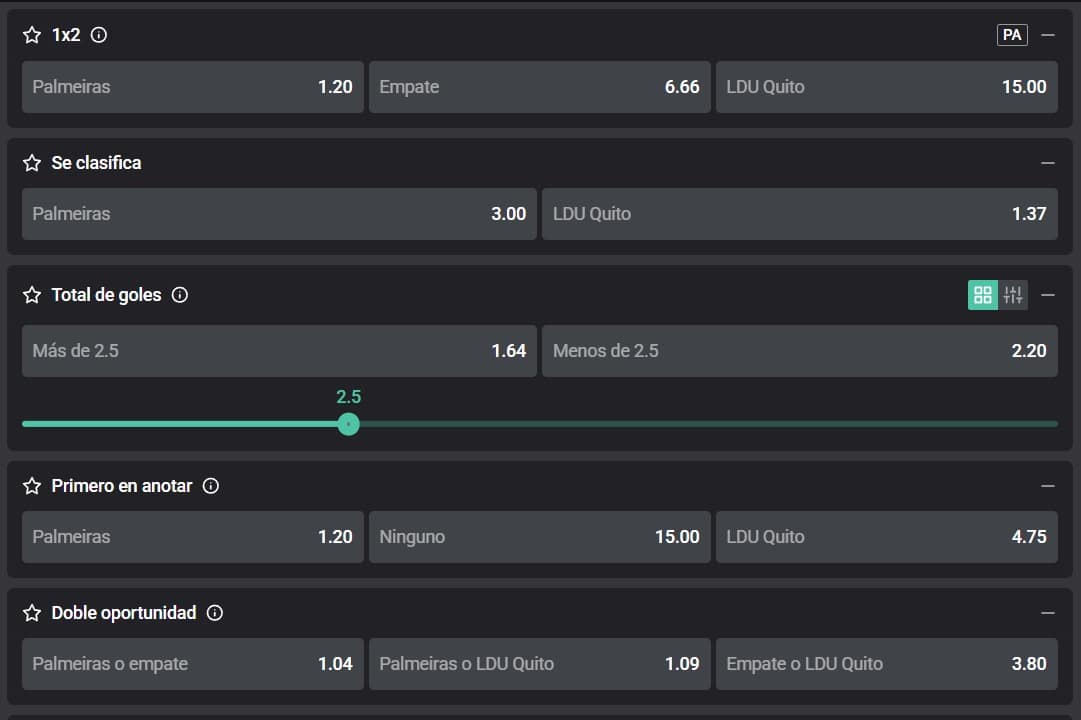Viewport: 1081px width, 720px height.
Task: Pick LDU Quito to qualify at 1.37
Action: (799, 214)
